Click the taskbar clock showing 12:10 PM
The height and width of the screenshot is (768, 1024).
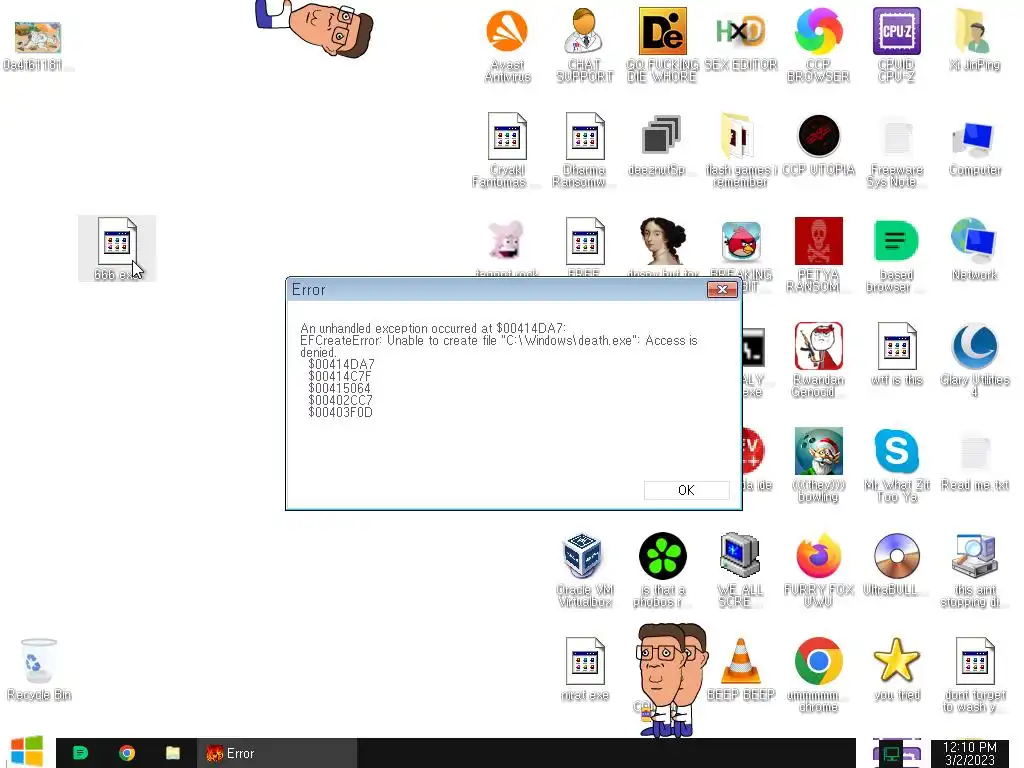pyautogui.click(x=970, y=753)
